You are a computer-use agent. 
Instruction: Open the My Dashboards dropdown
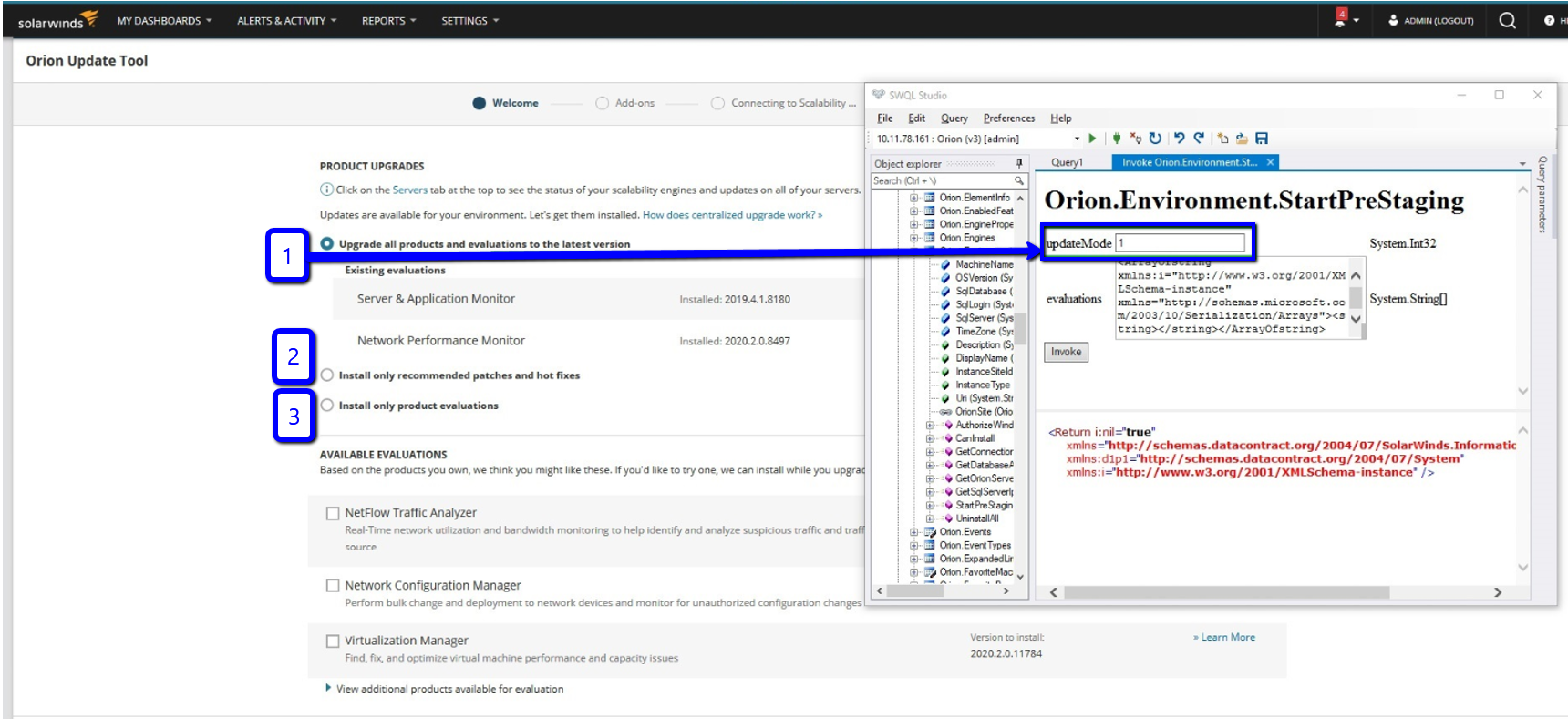pos(164,21)
